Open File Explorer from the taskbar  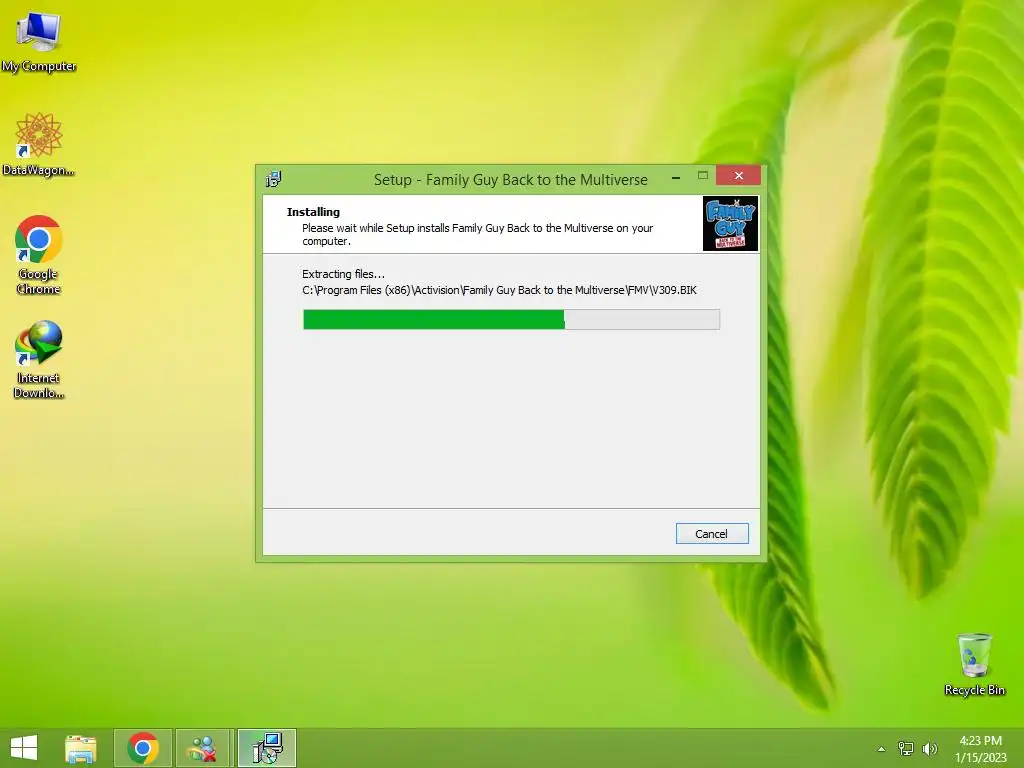click(81, 748)
